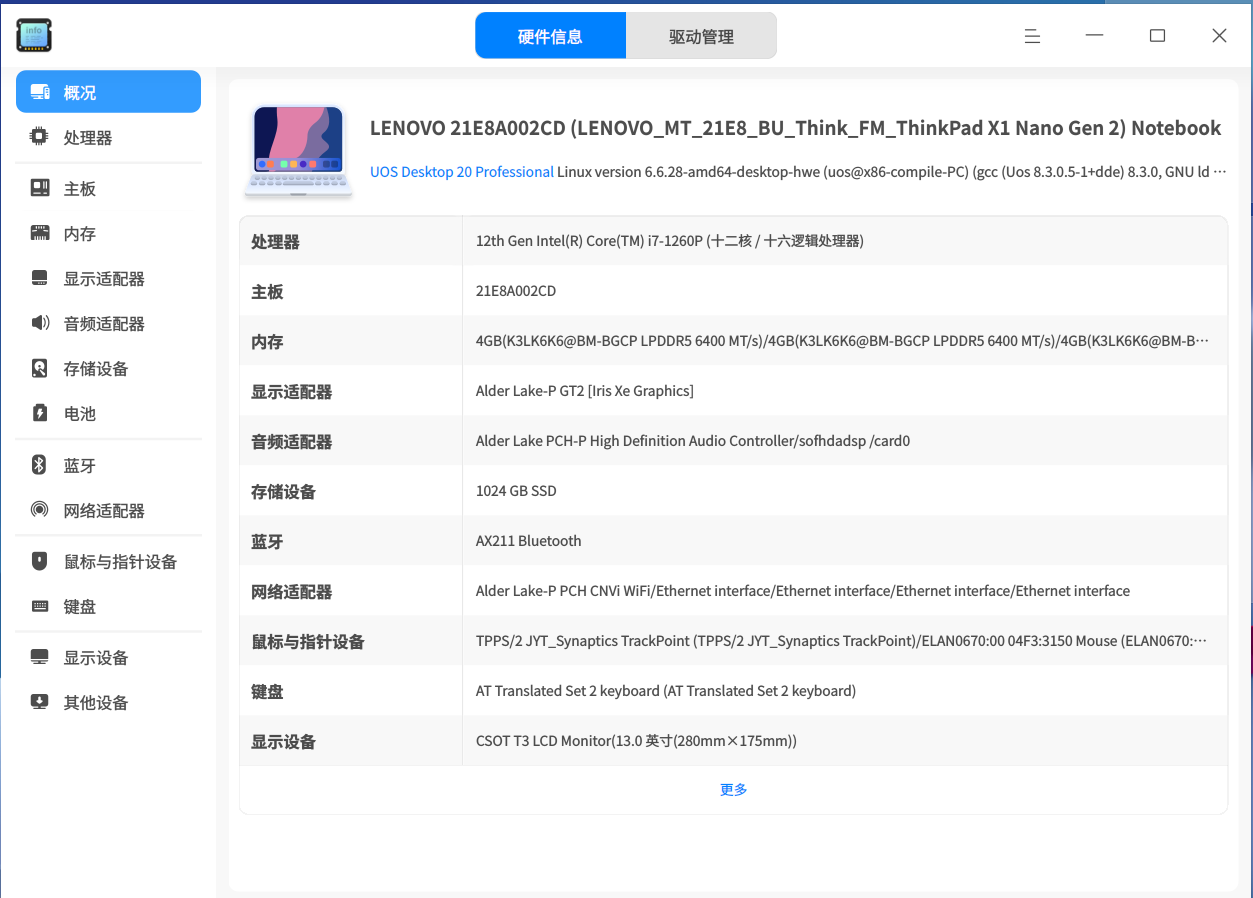This screenshot has width=1253, height=898.
Task: Select the 12th Gen Intel Core i7-1260P value
Action: click(x=670, y=241)
